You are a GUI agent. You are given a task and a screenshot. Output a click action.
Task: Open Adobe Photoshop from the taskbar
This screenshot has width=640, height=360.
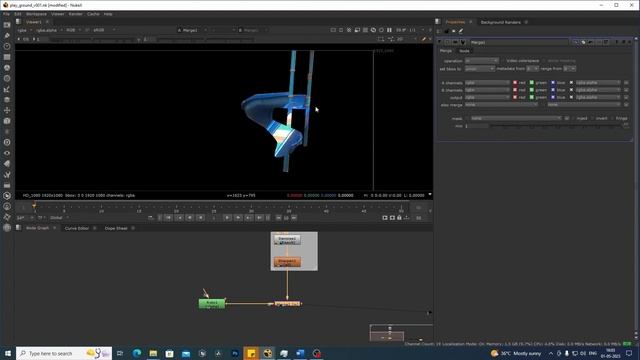(x=235, y=353)
